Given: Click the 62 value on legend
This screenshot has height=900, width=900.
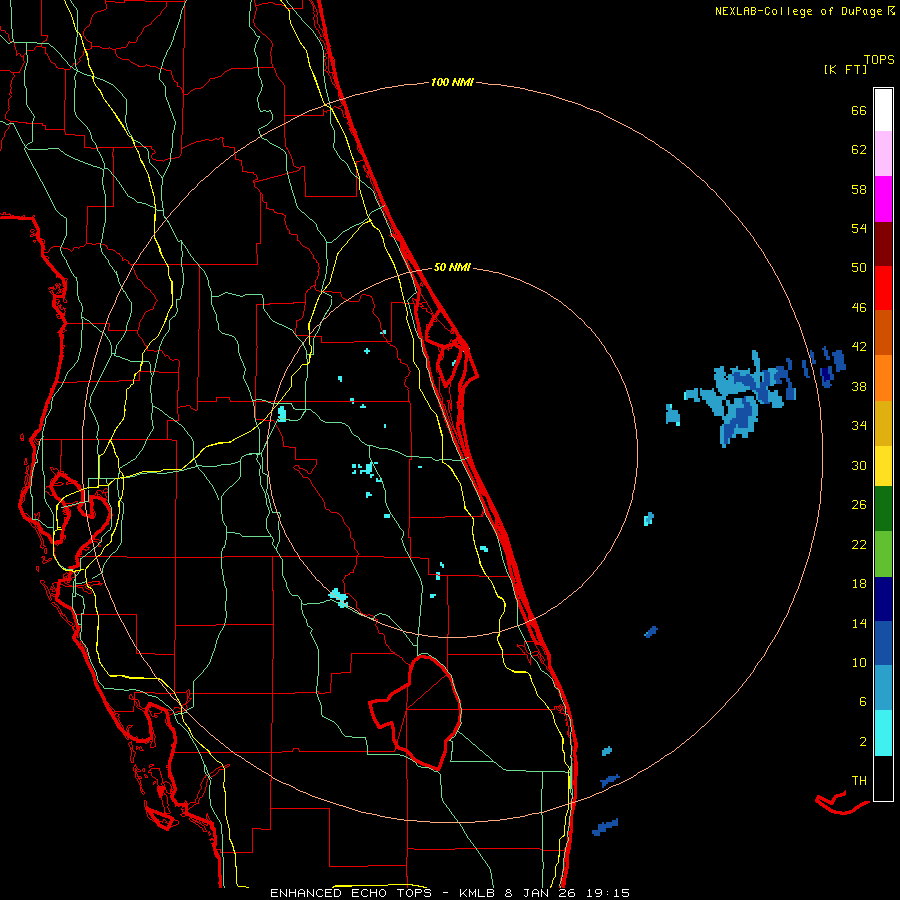Looking at the screenshot, I should click(859, 150).
